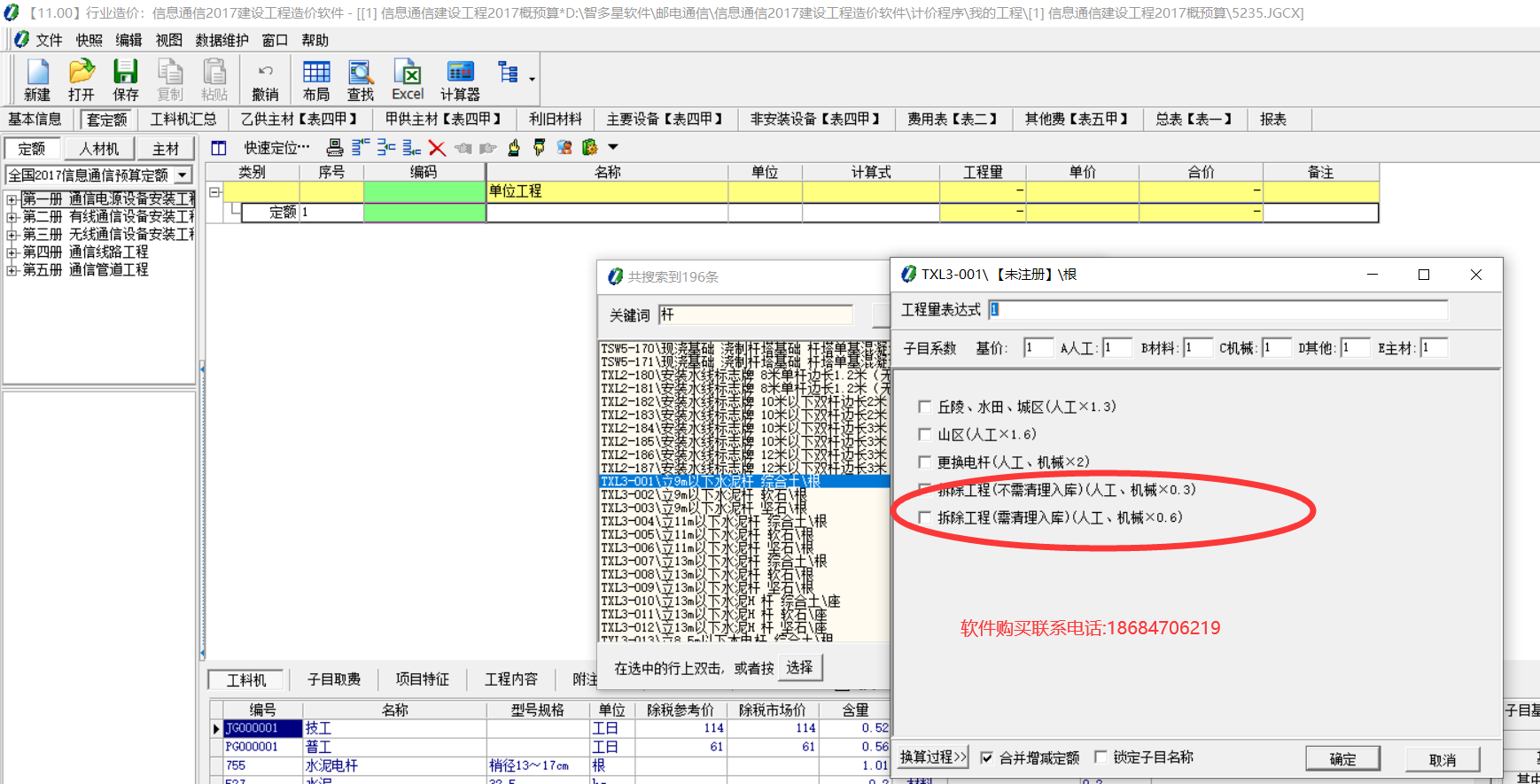The height and width of the screenshot is (784, 1540).
Task: Expand 第一册 通信电源设备安装工程 tree node
Action: coord(12,199)
